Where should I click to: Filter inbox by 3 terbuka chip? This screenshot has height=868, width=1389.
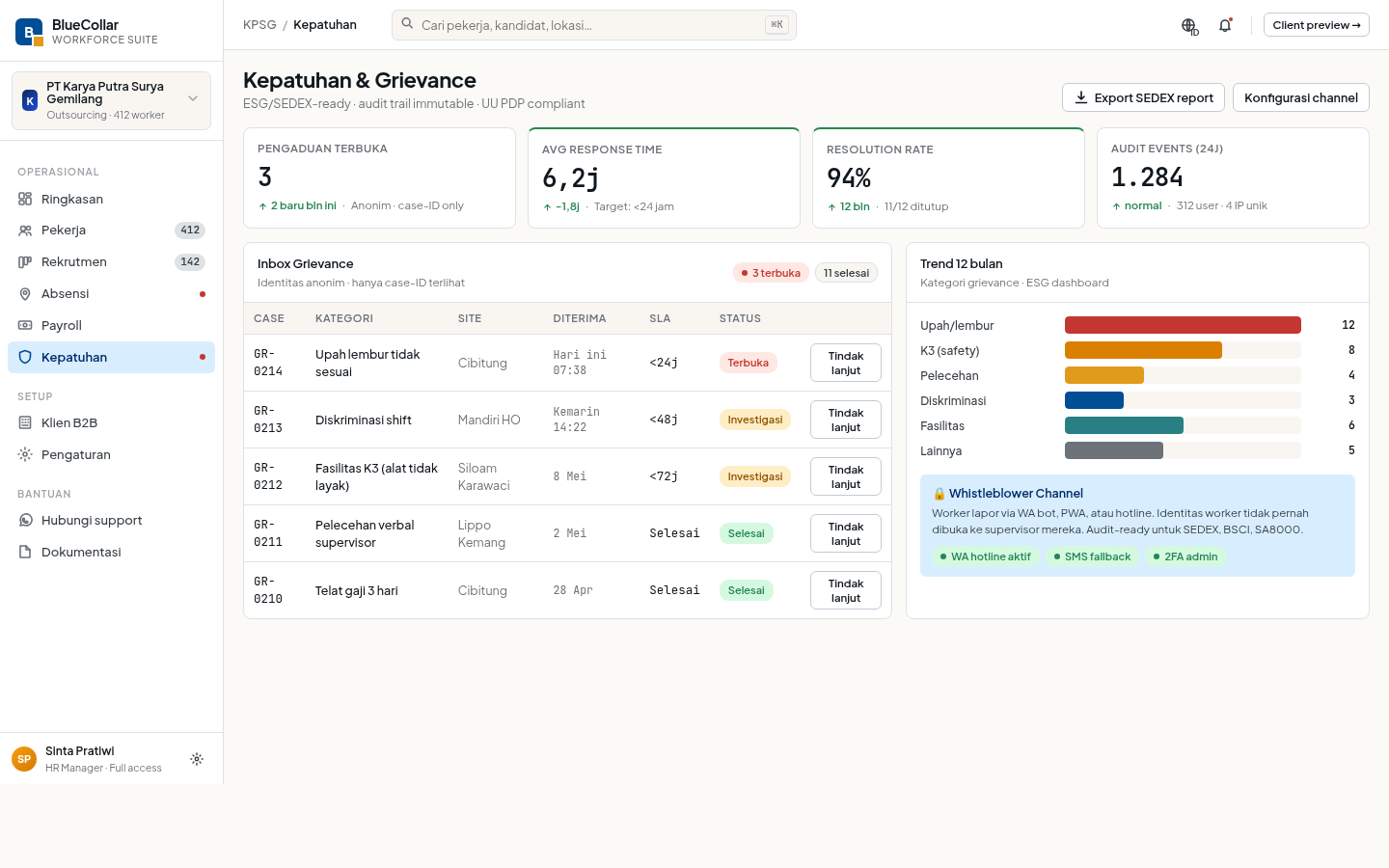point(771,273)
